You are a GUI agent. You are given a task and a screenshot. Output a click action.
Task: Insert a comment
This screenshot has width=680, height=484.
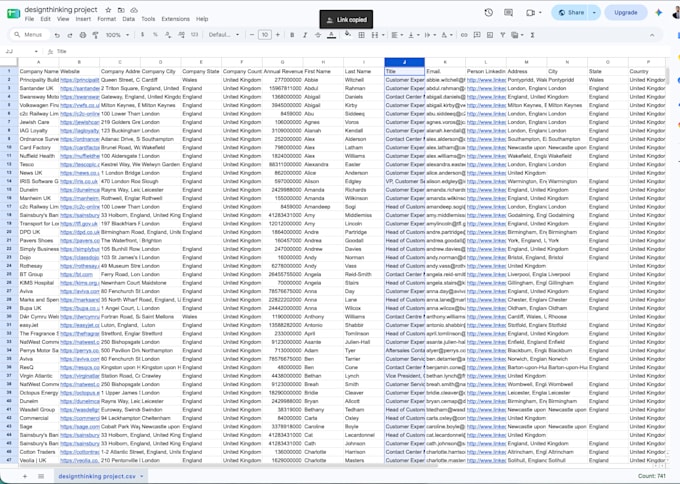pyautogui.click(x=477, y=35)
